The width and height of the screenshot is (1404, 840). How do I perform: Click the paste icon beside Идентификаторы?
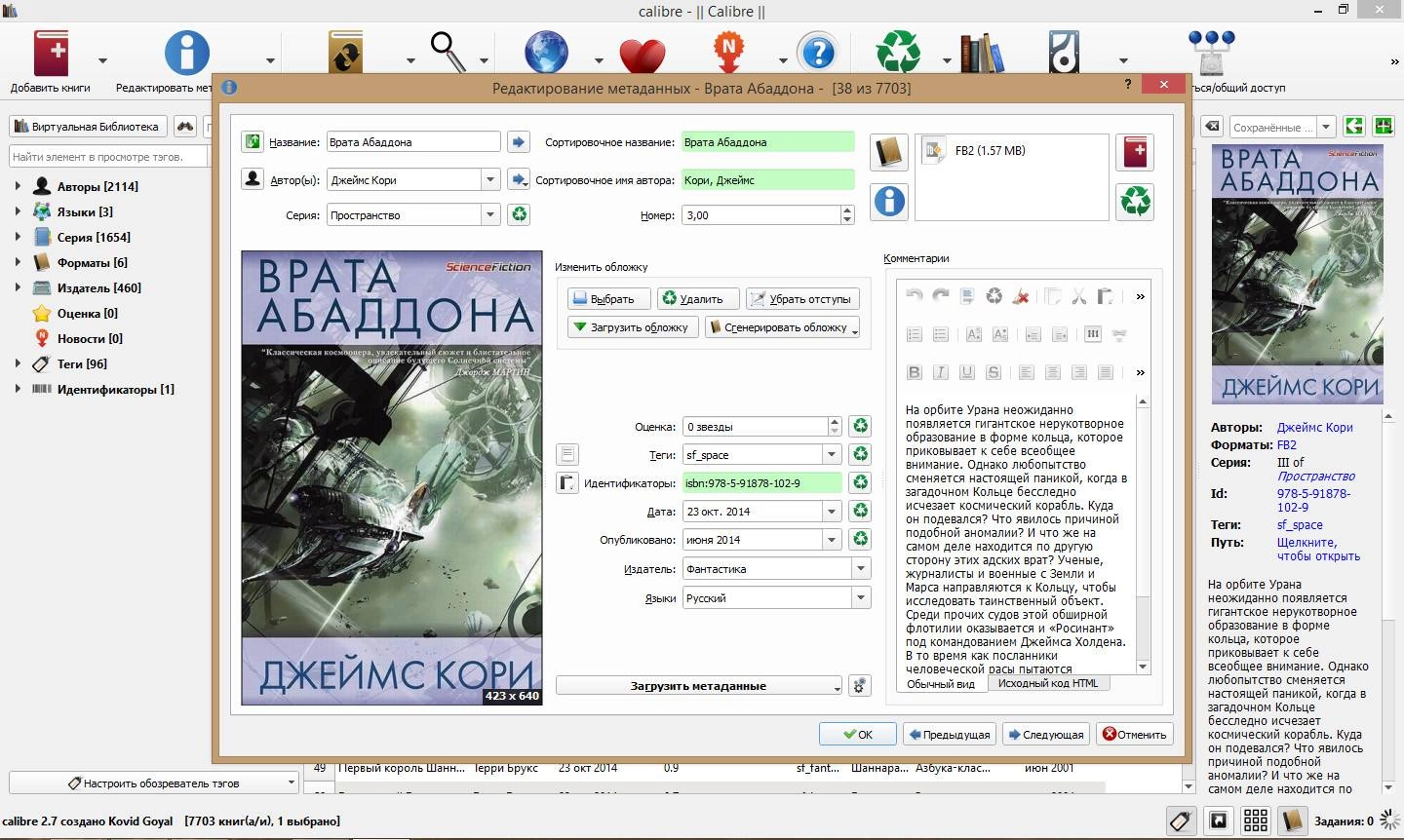567,482
